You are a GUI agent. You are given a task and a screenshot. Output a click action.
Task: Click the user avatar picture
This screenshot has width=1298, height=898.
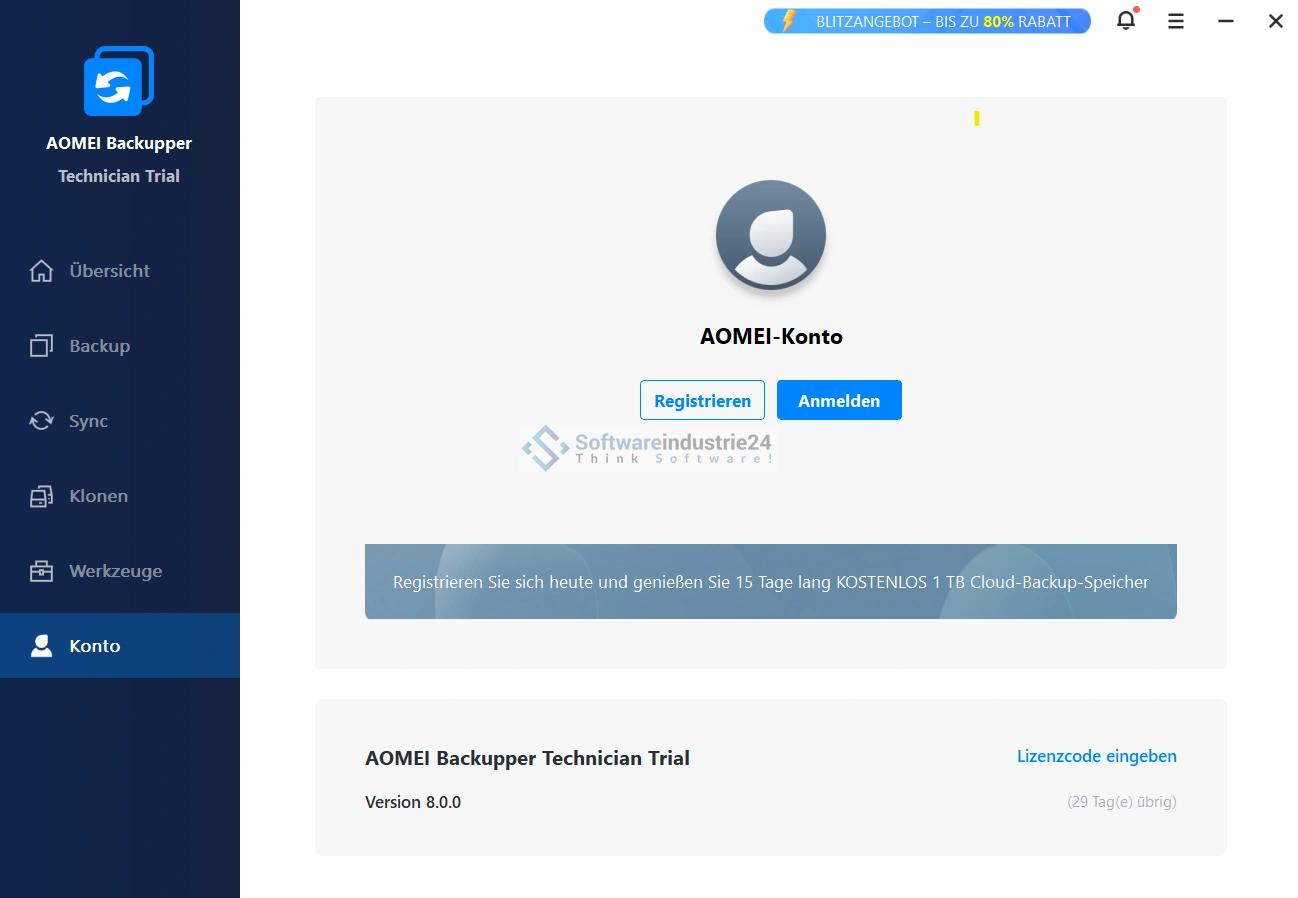770,236
